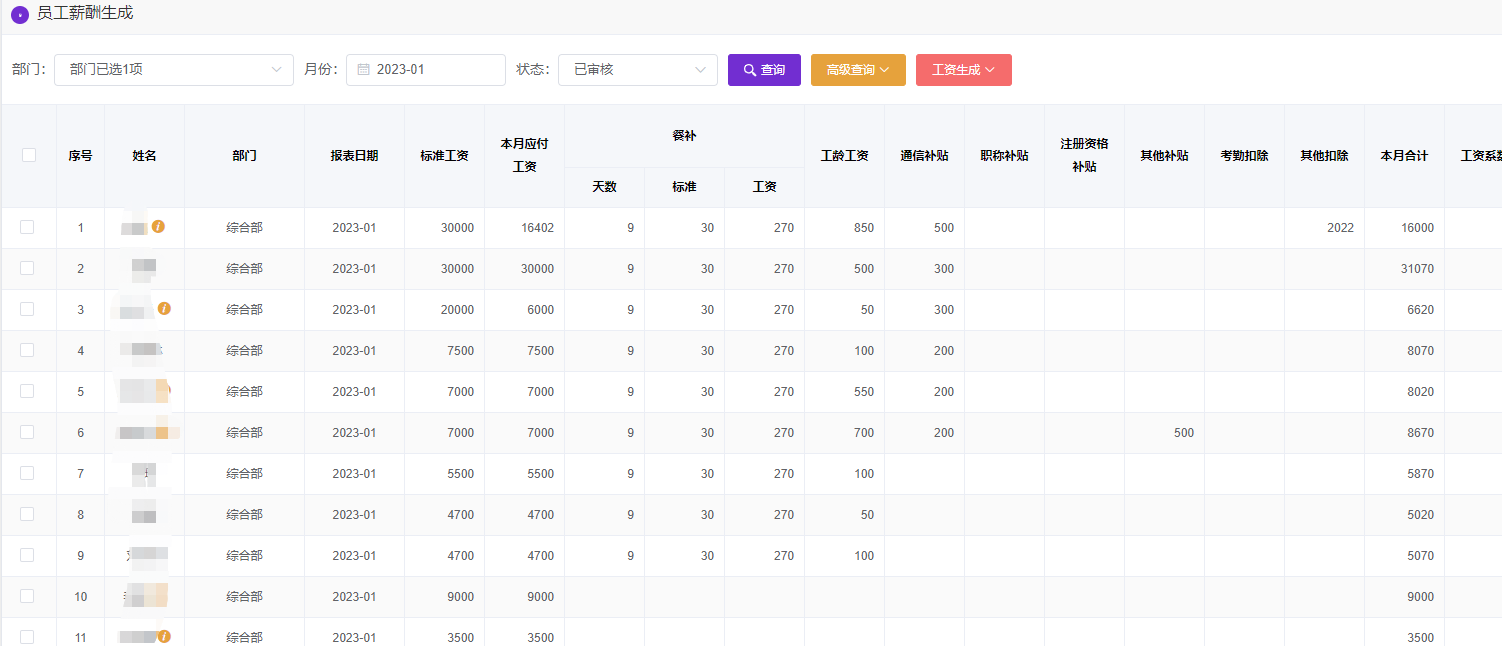
Task: Click the 2022 value in 其他扣除 column
Action: [x=1340, y=228]
